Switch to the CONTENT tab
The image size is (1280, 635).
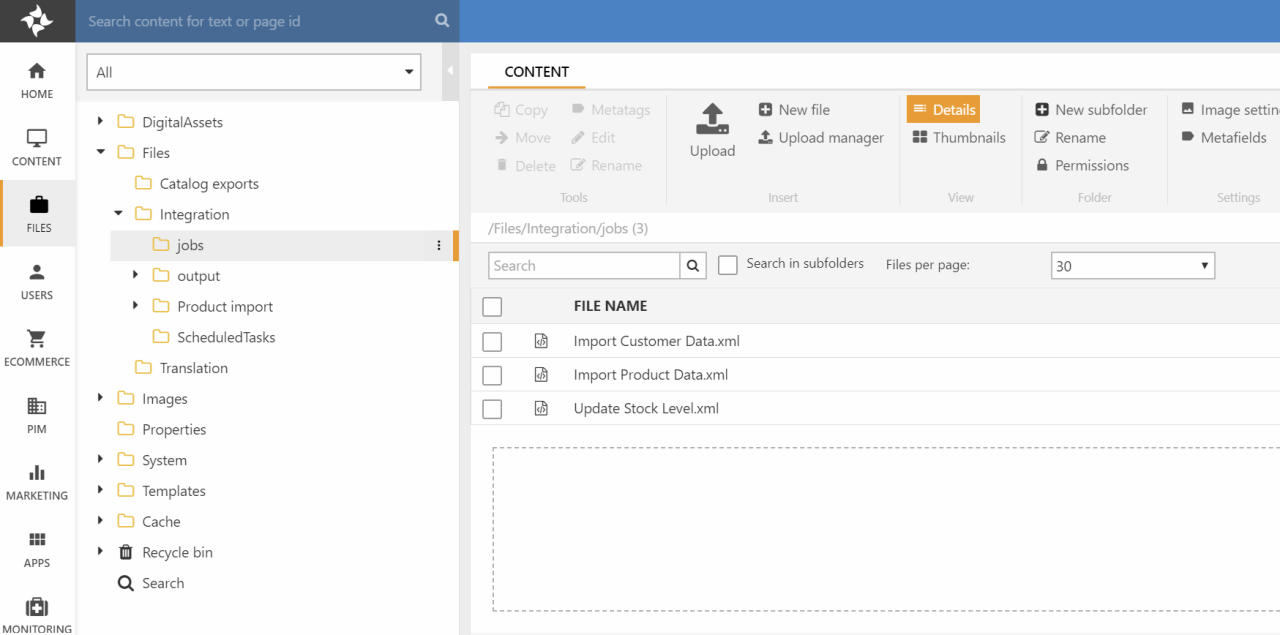tap(536, 72)
